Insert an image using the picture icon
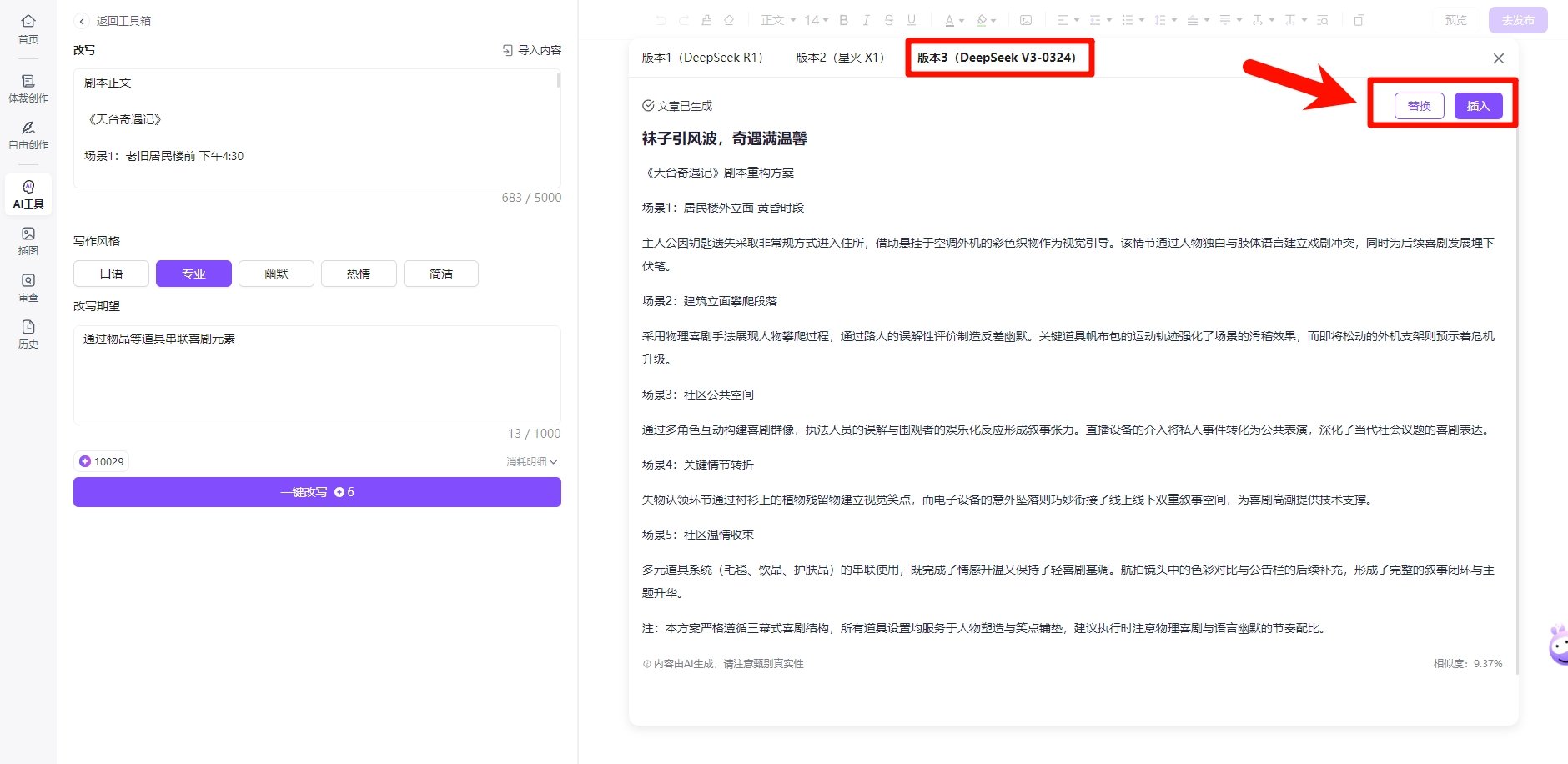The height and width of the screenshot is (764, 1568). pyautogui.click(x=1026, y=19)
